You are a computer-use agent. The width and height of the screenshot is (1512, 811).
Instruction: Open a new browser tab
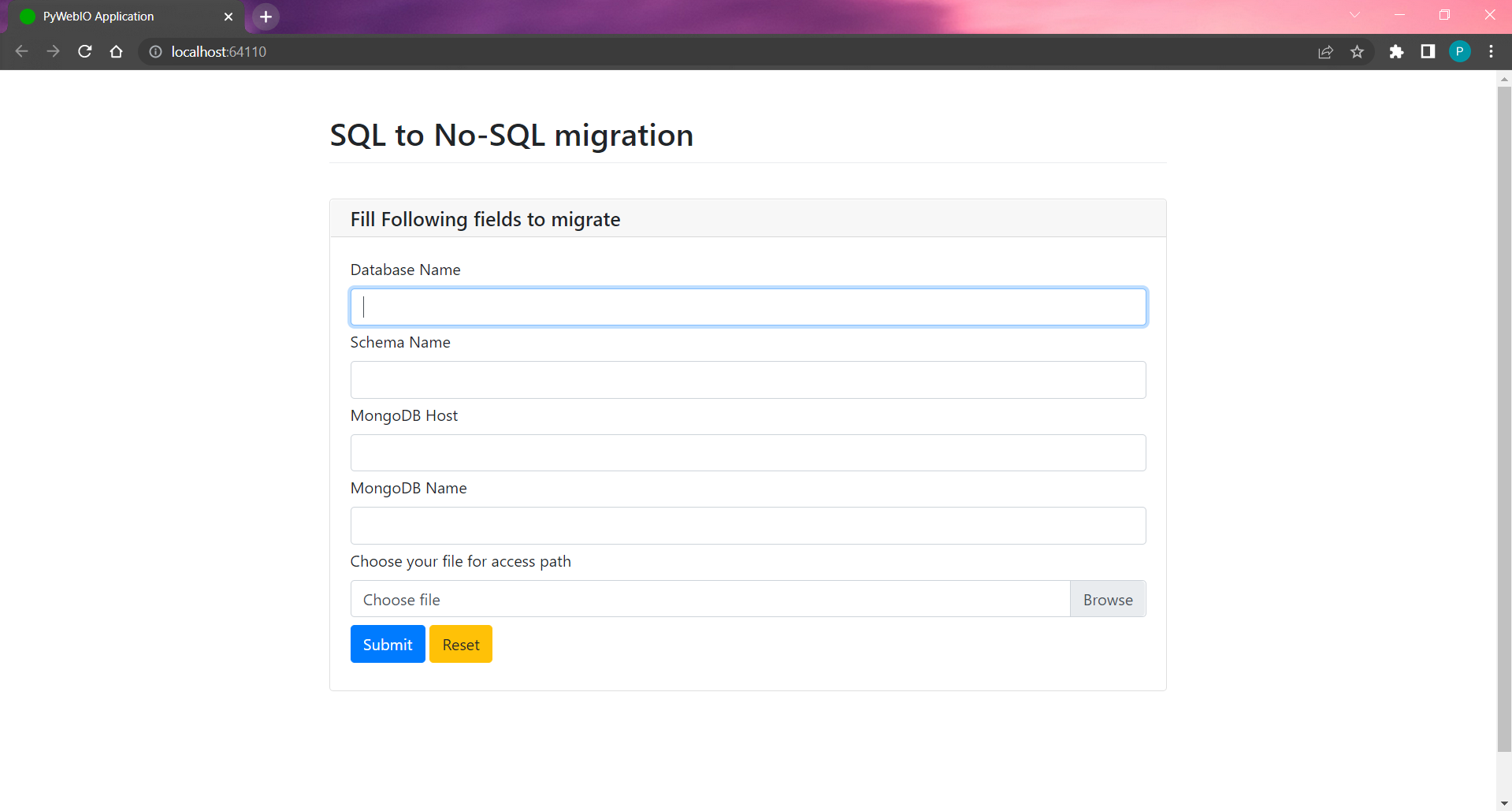265,17
